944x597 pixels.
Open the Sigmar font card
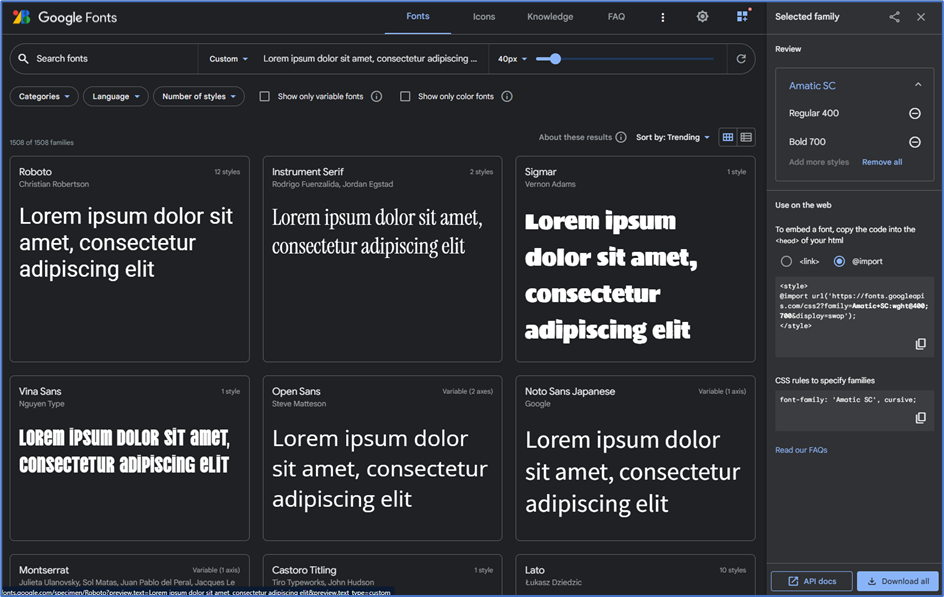(635, 259)
